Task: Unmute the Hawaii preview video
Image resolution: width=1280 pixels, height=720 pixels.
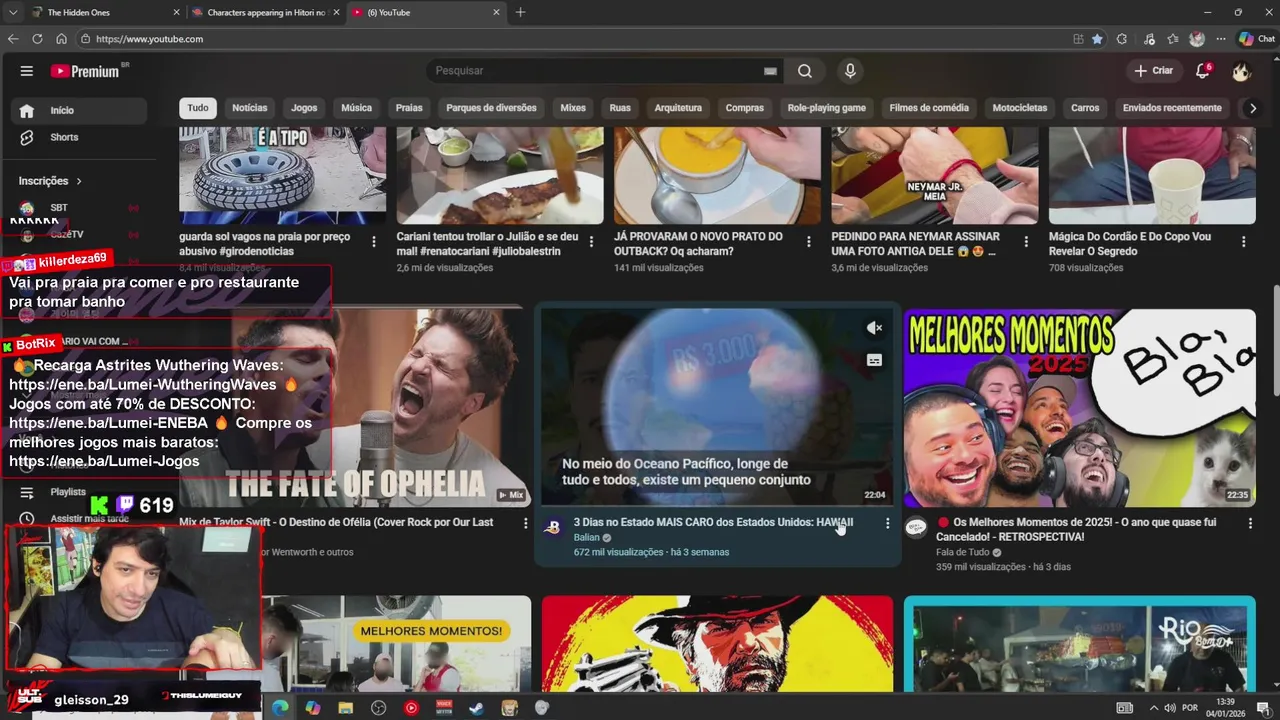Action: coord(874,328)
